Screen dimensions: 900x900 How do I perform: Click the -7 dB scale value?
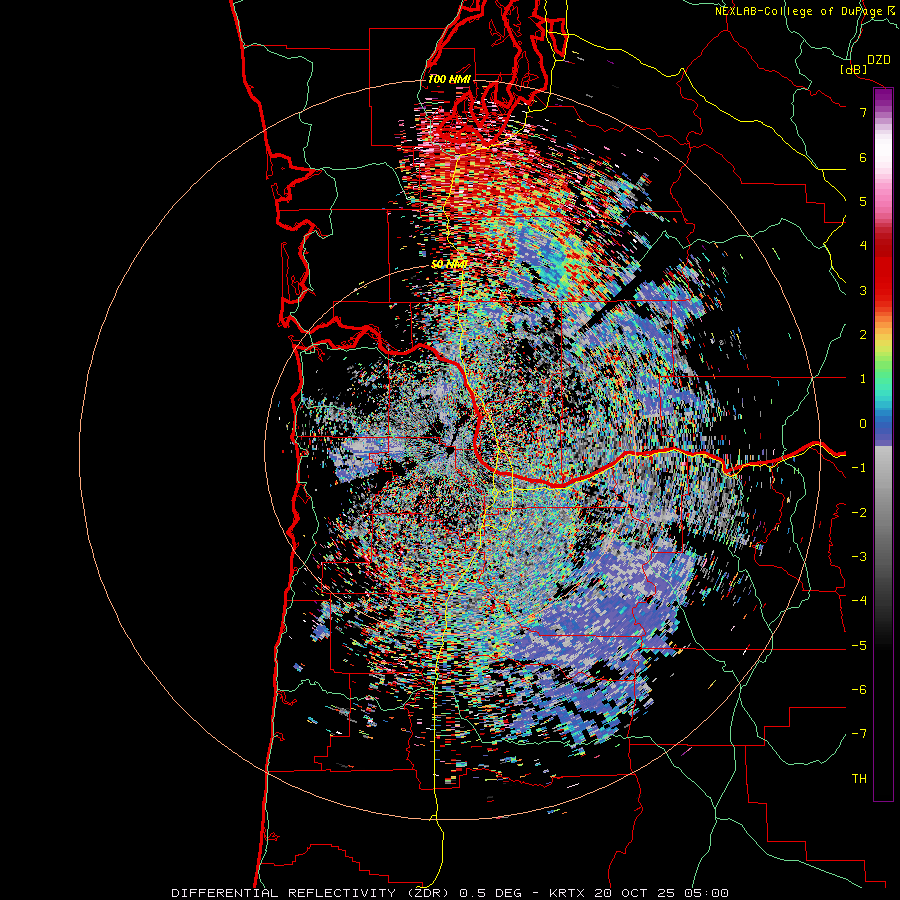(x=859, y=734)
